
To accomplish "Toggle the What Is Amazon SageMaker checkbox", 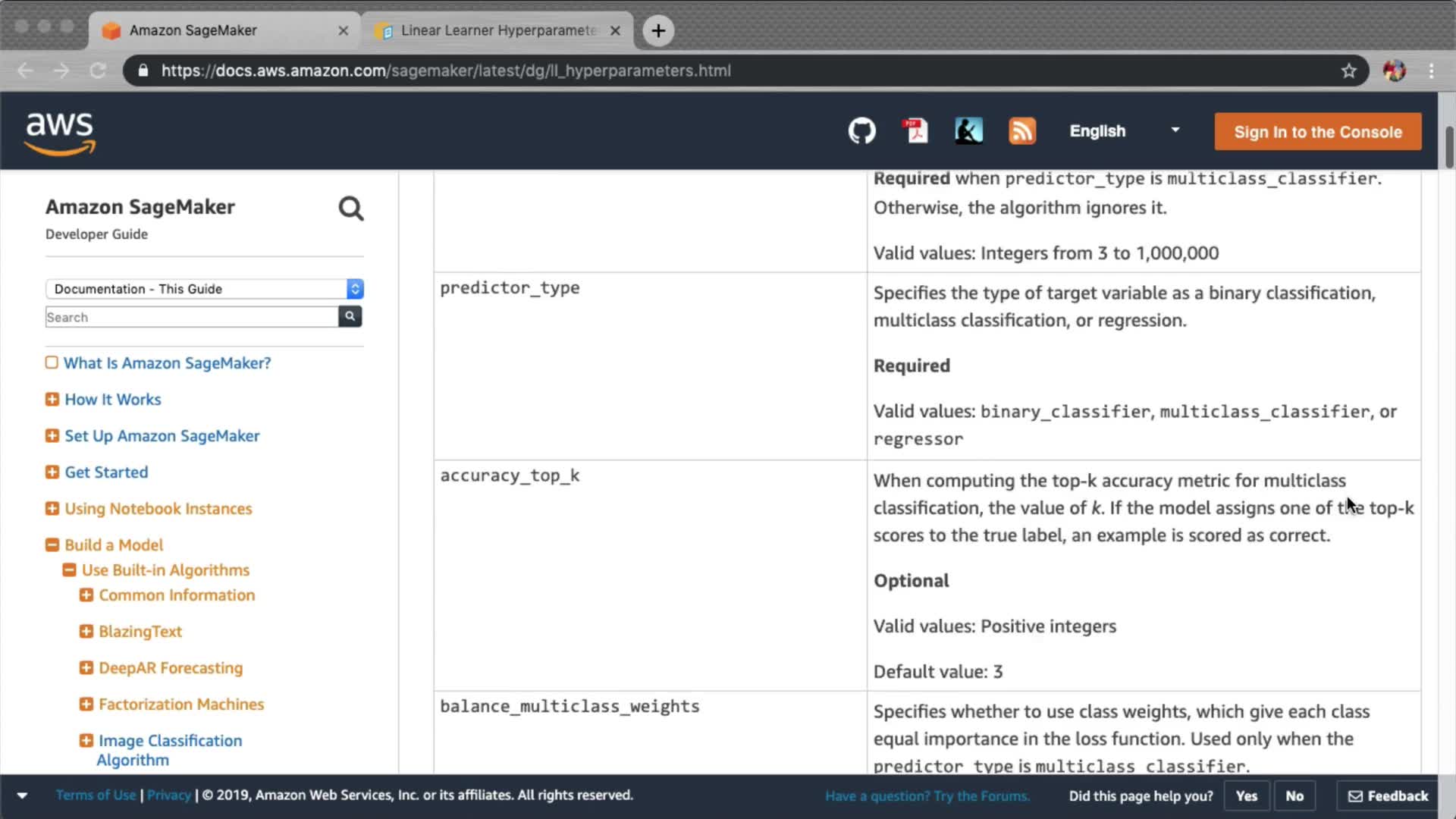I will click(x=52, y=362).
